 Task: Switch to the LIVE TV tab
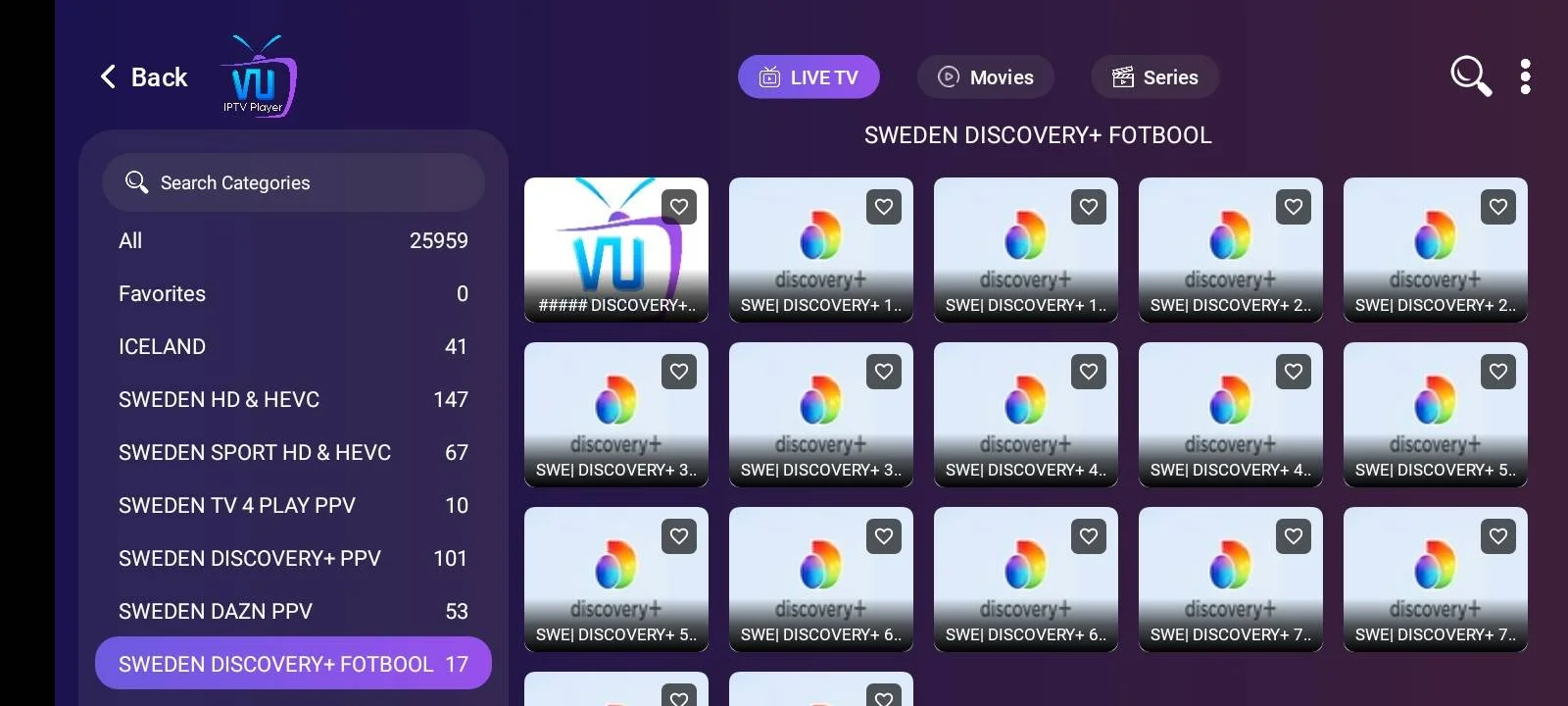coord(808,76)
